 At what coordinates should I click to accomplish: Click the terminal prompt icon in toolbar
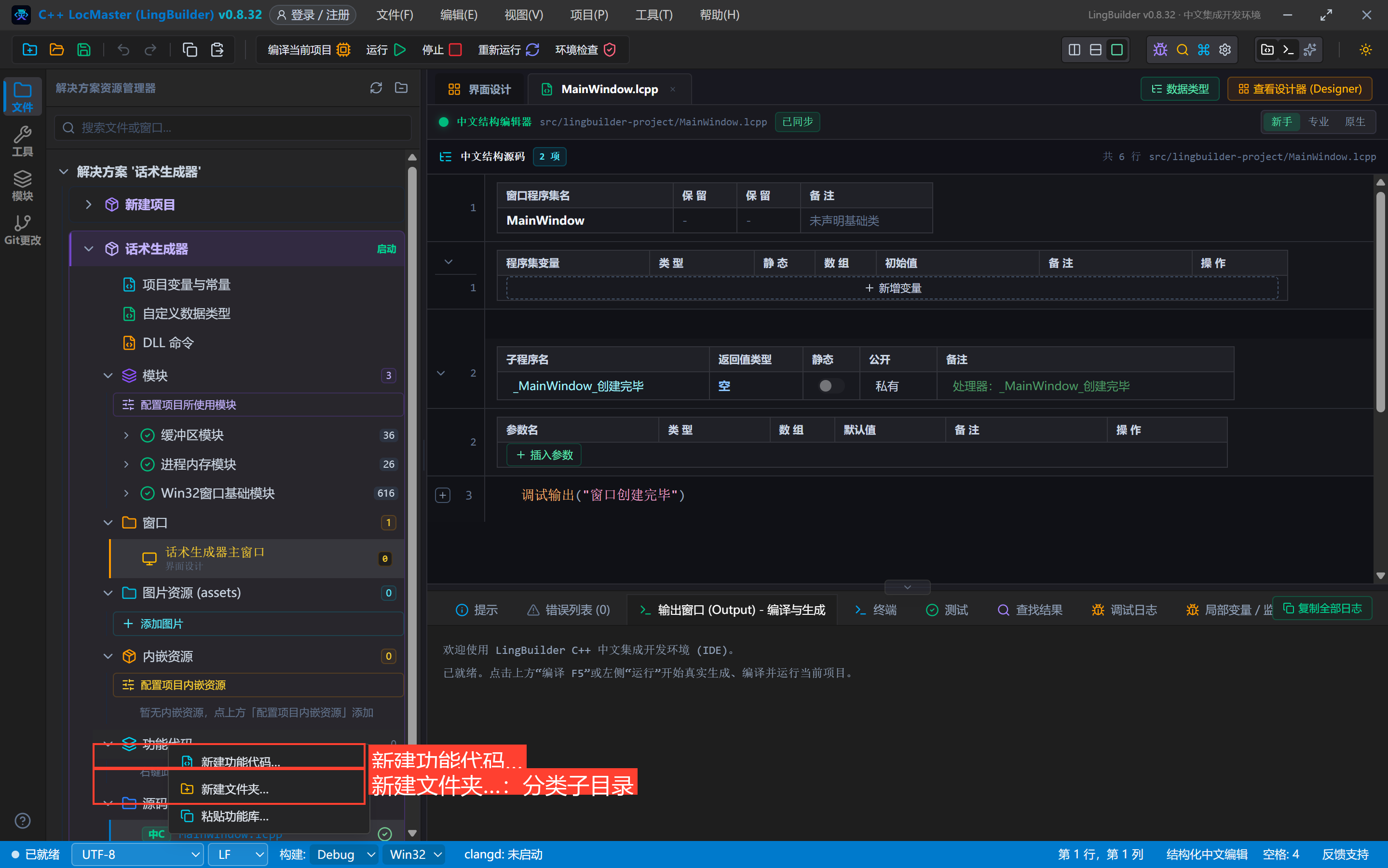coord(1289,50)
